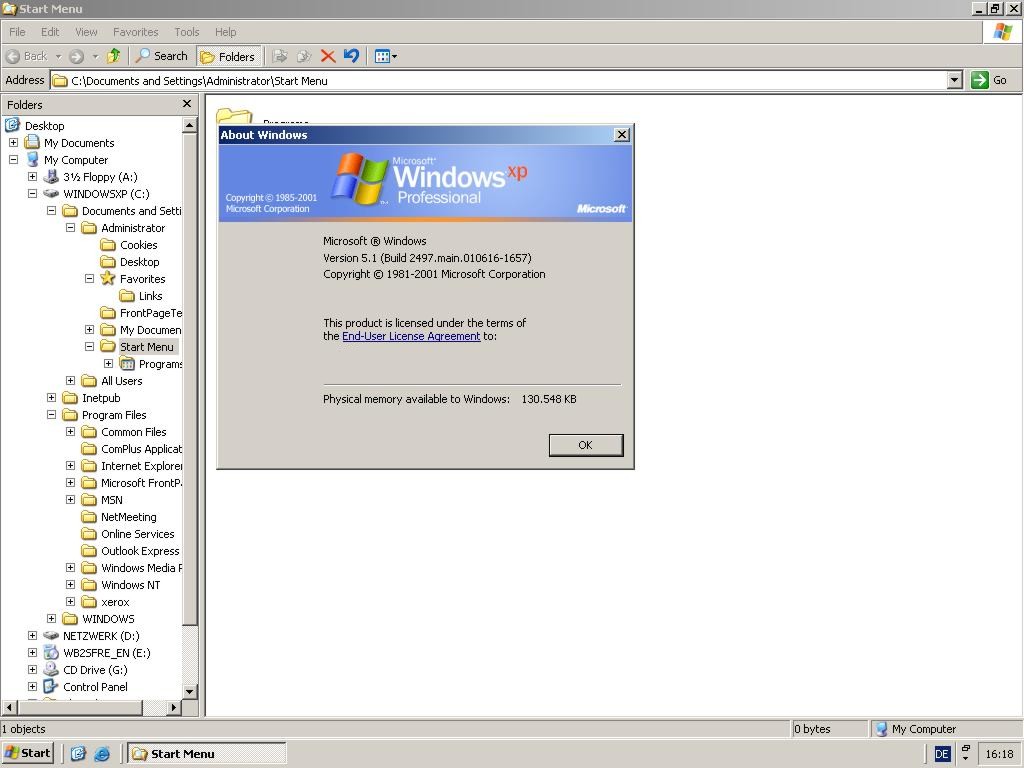Close the About Windows dialog

pyautogui.click(x=622, y=135)
